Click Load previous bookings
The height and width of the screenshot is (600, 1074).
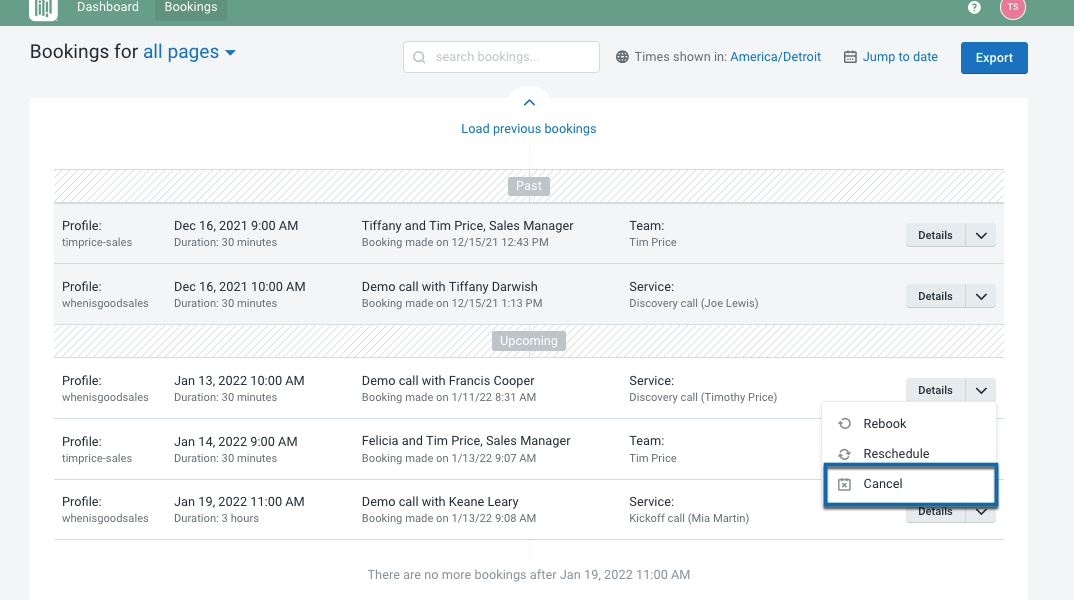point(528,128)
